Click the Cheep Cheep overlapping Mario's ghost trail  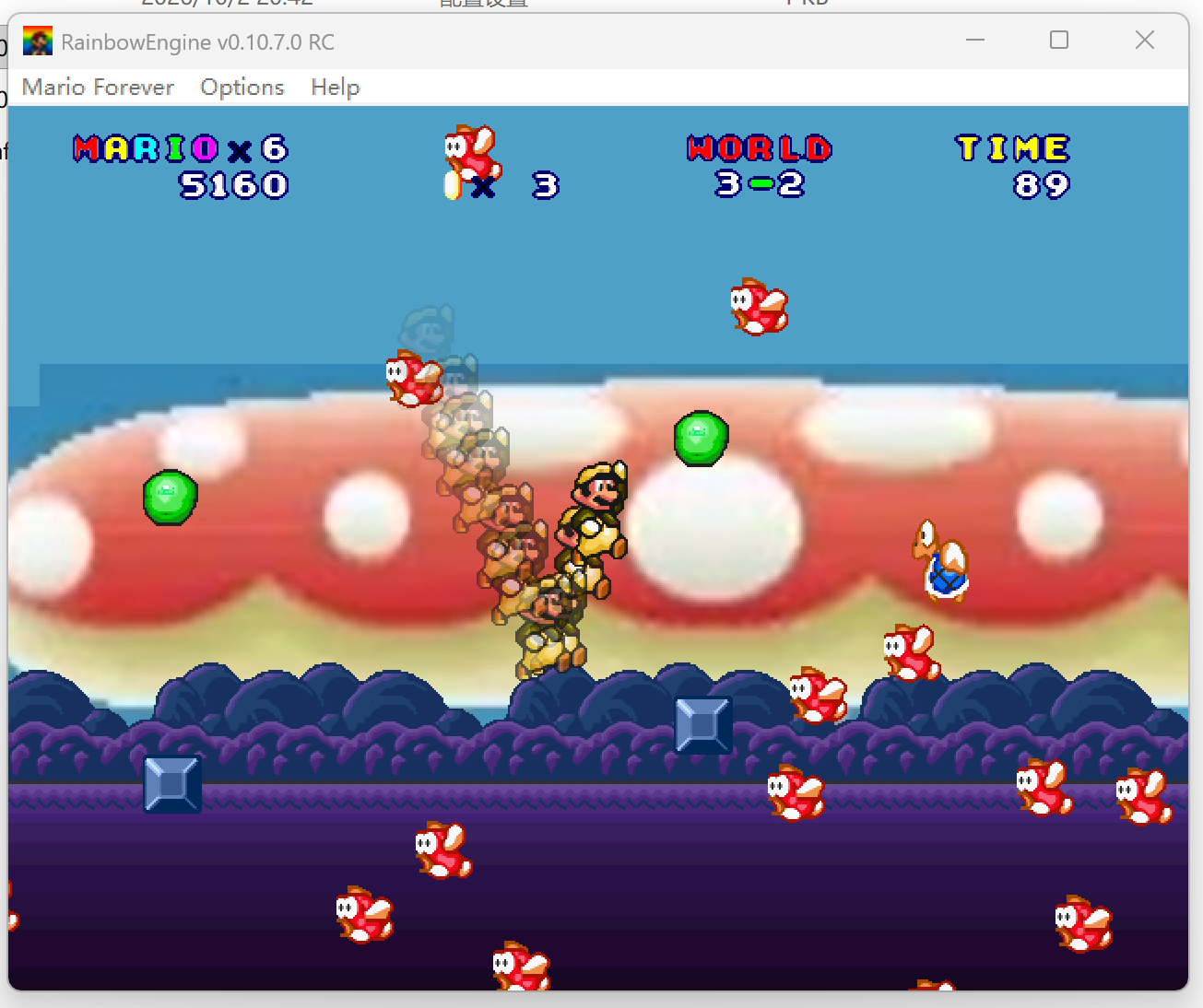414,379
